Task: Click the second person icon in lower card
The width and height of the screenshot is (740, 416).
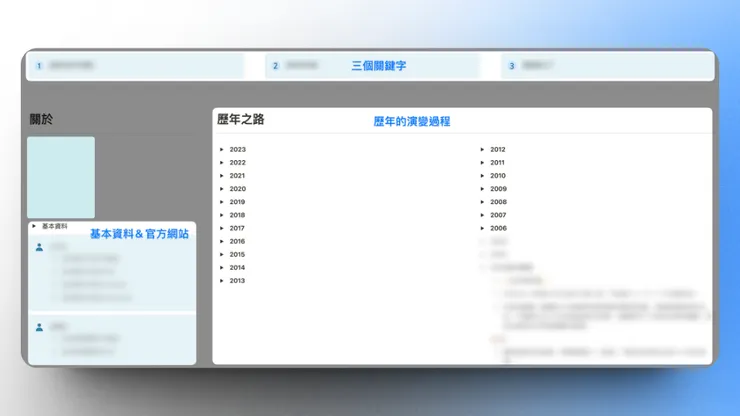Action: point(39,327)
